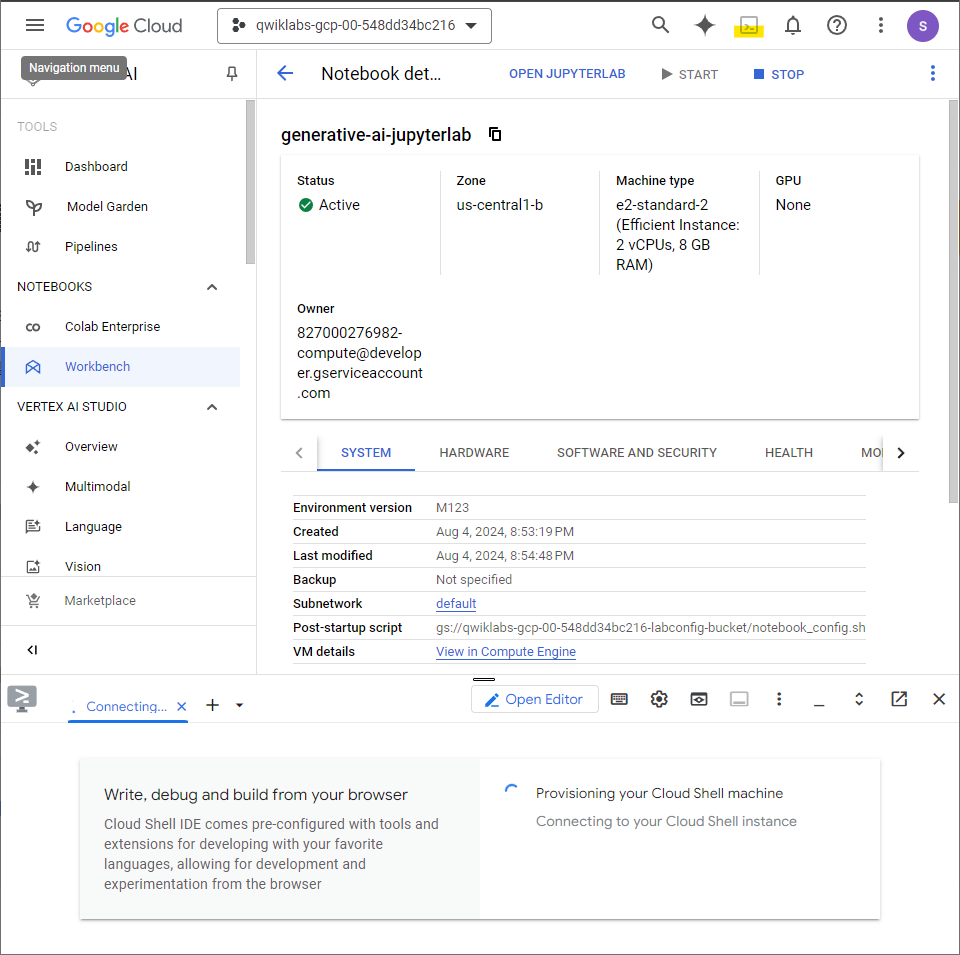This screenshot has height=955, width=960.
Task: Maximize Cloud Shell with expand arrows
Action: point(859,699)
